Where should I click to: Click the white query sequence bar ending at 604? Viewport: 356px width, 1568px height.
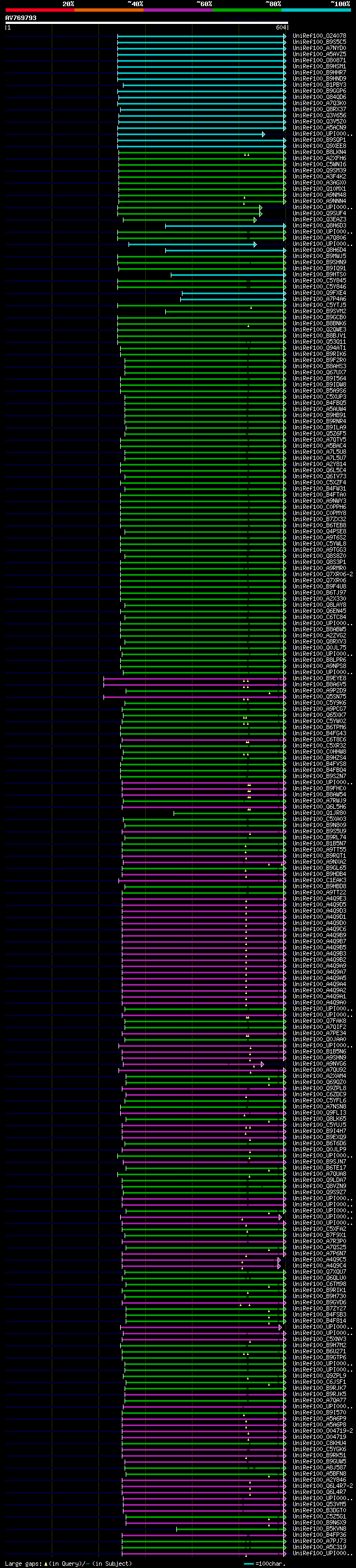(147, 23)
